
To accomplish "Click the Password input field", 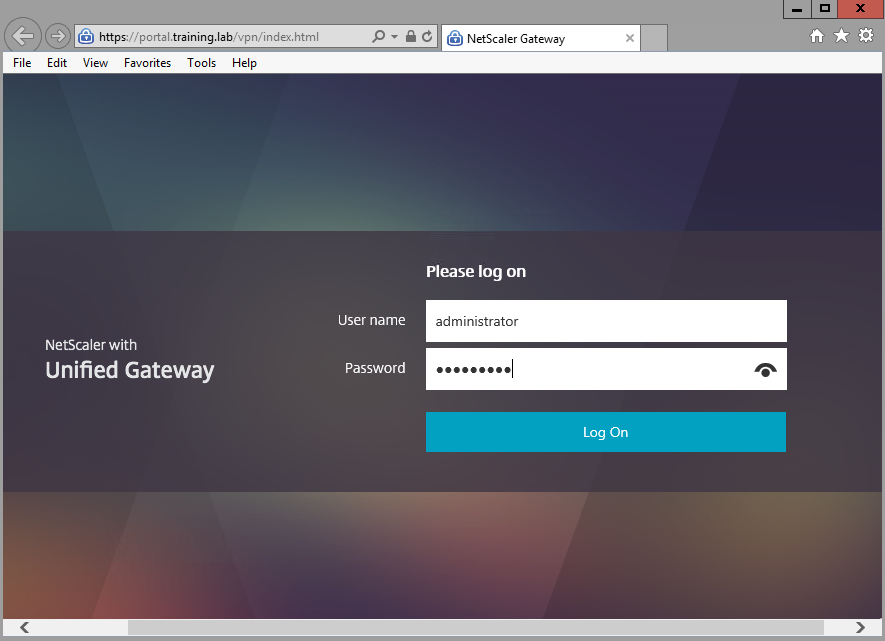I will (x=606, y=369).
